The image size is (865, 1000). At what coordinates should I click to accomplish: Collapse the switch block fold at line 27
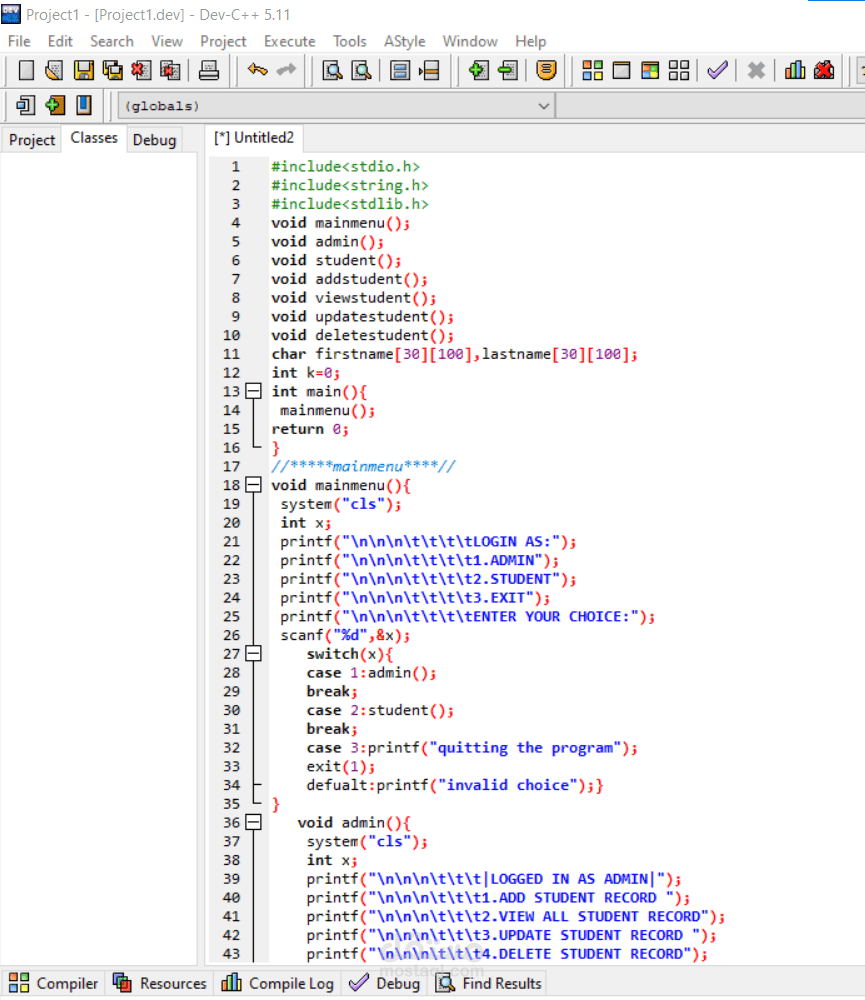[x=254, y=653]
